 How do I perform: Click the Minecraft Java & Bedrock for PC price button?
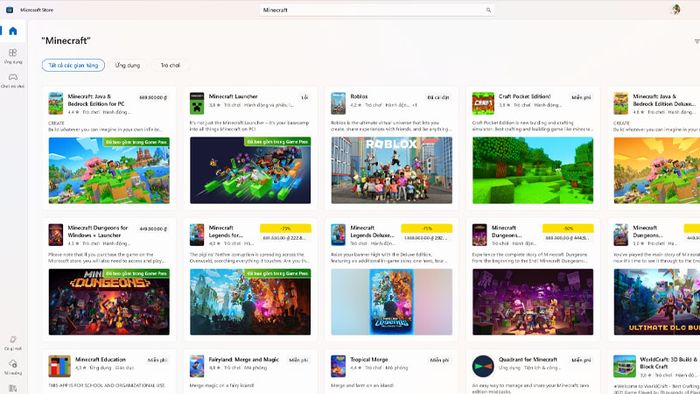click(x=153, y=97)
